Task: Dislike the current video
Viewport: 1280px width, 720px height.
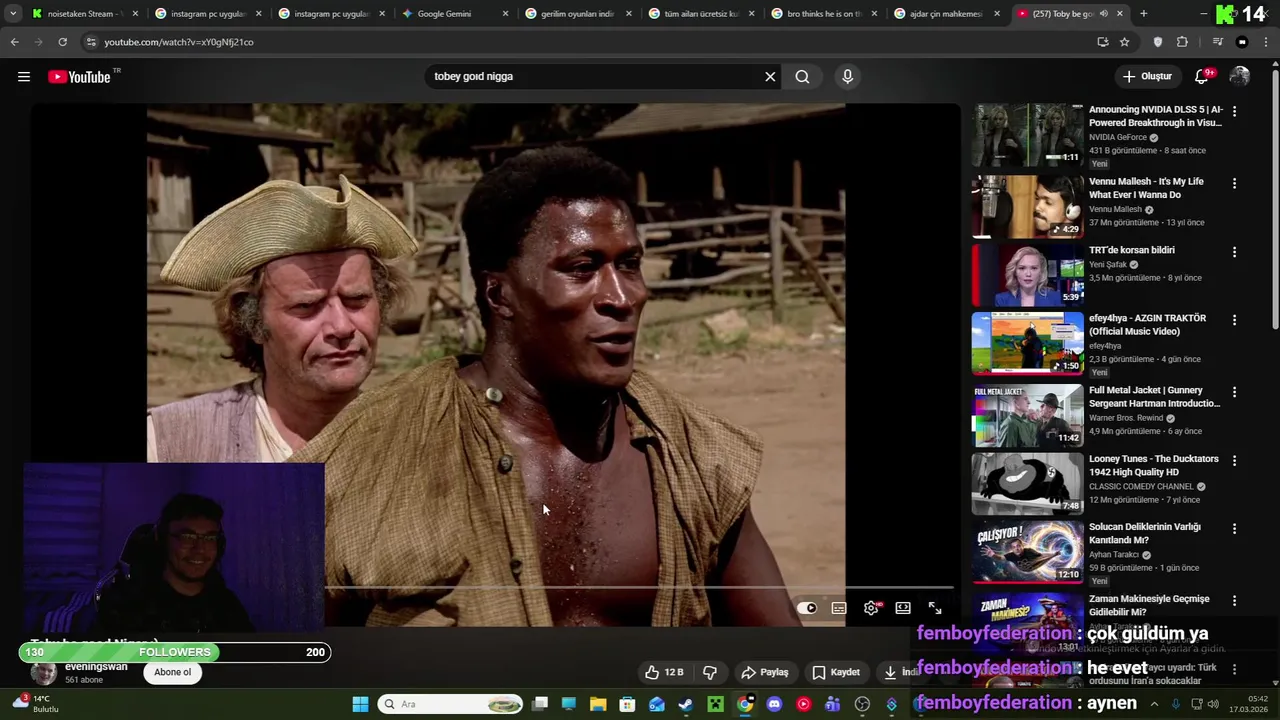Action: click(710, 672)
